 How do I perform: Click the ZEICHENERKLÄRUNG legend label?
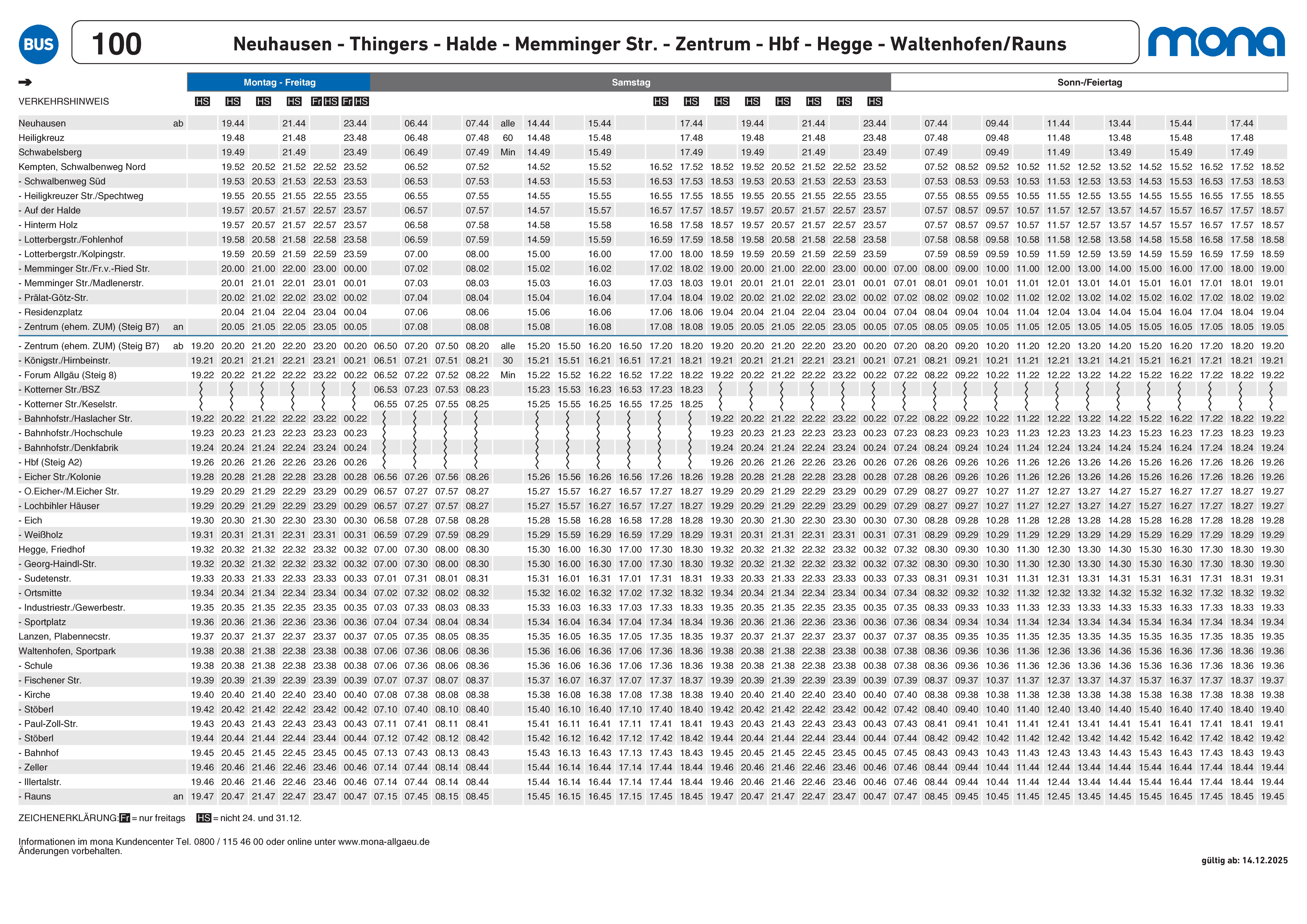pos(68,818)
